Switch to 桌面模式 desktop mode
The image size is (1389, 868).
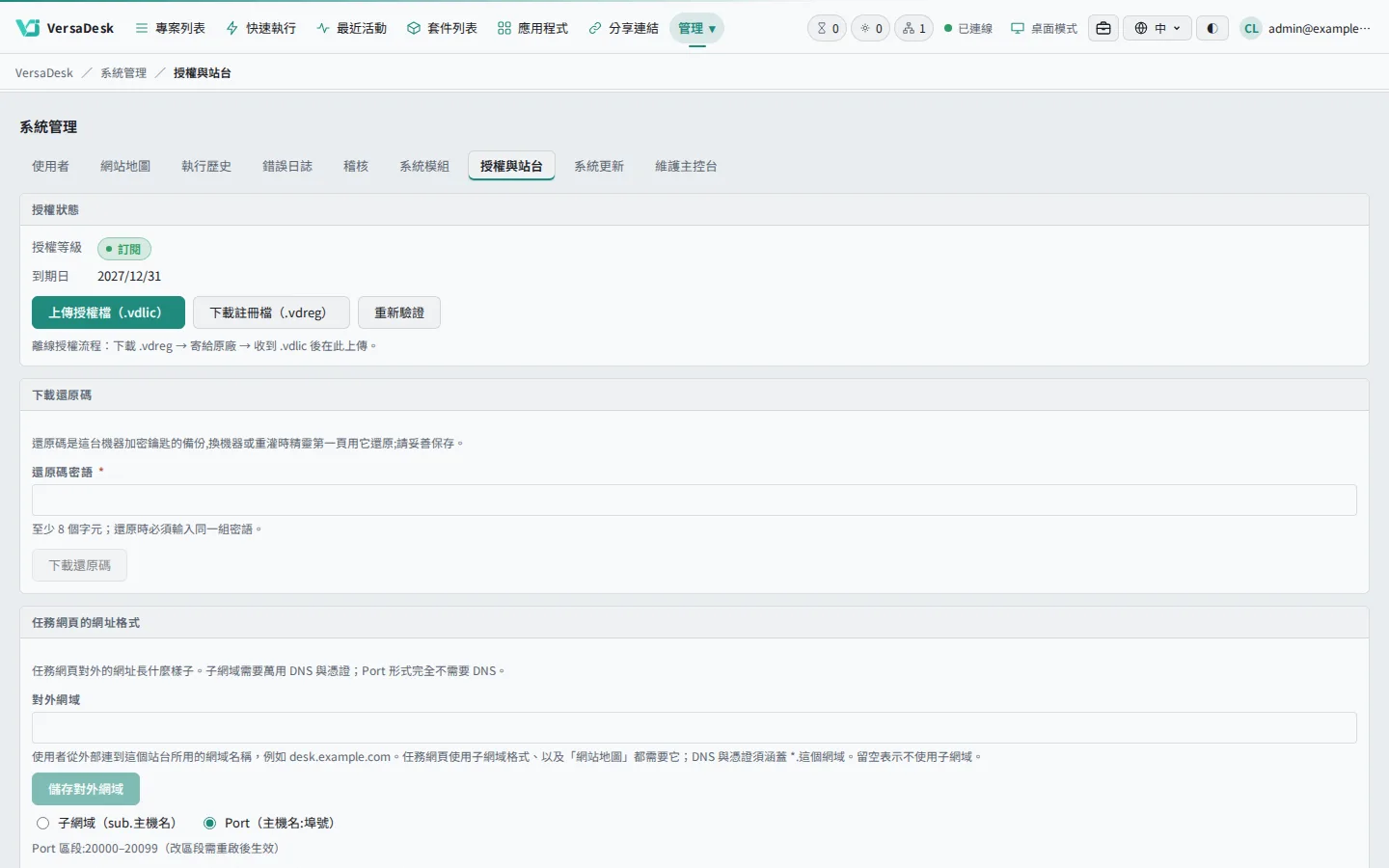[x=1044, y=28]
